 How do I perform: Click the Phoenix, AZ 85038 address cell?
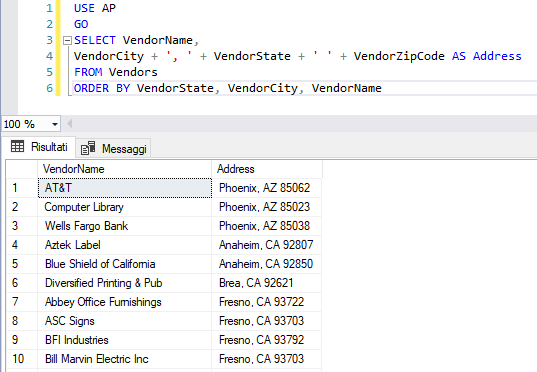(267, 226)
